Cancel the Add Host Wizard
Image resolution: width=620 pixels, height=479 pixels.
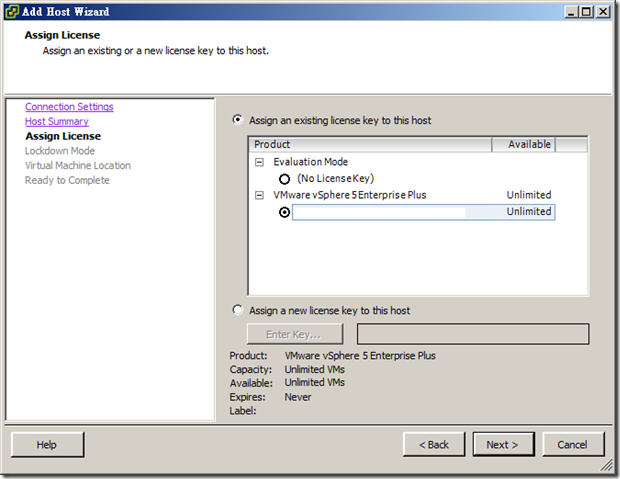573,445
